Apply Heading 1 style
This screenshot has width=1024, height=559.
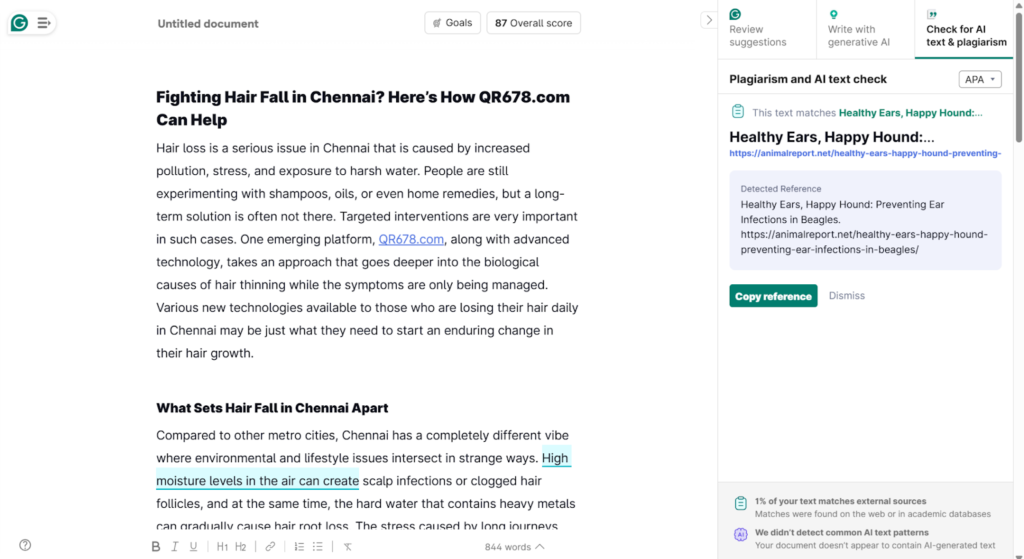tap(222, 547)
